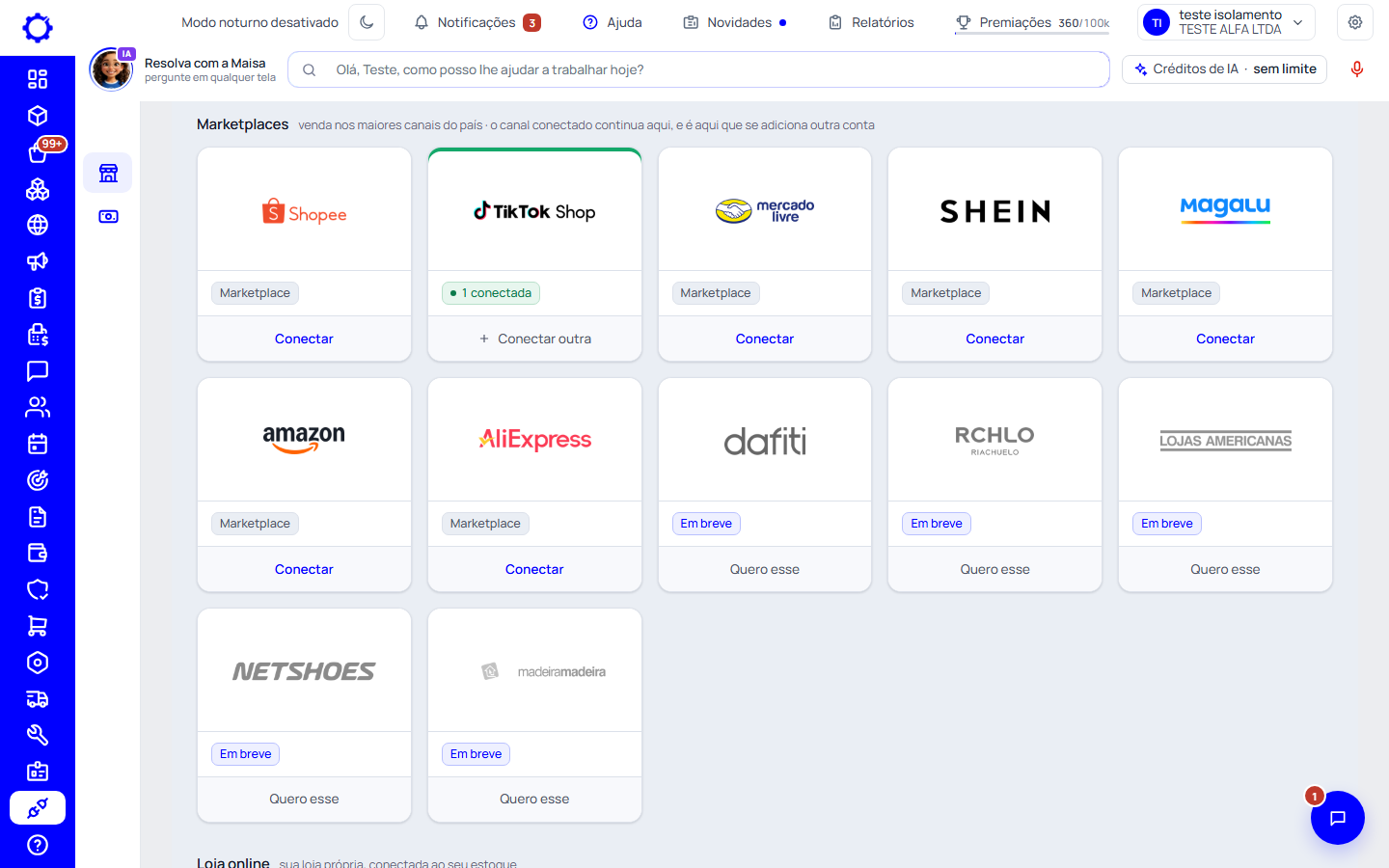Viewport: 1389px width, 868px height.
Task: Open the dashboard grid icon in sidebar
Action: [x=38, y=79]
